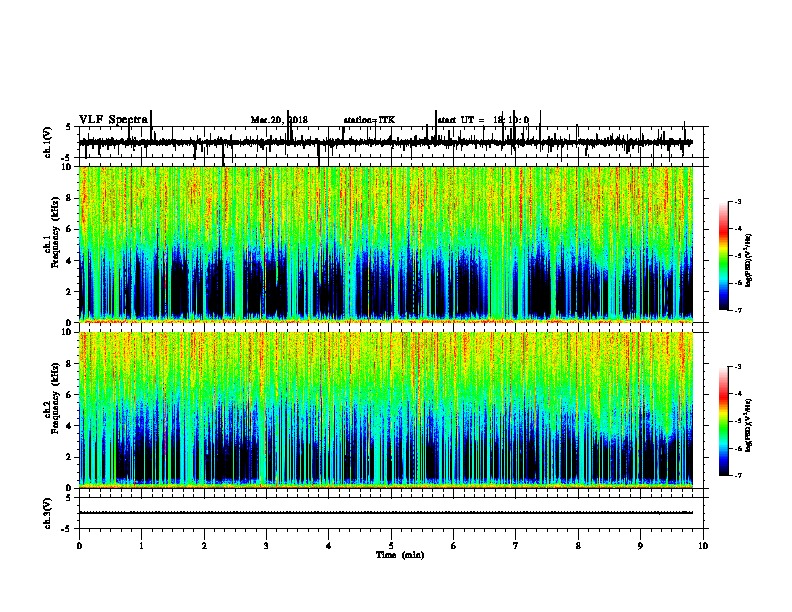
Task: Click the ch.1 spectrogram color bar
Action: [724, 256]
